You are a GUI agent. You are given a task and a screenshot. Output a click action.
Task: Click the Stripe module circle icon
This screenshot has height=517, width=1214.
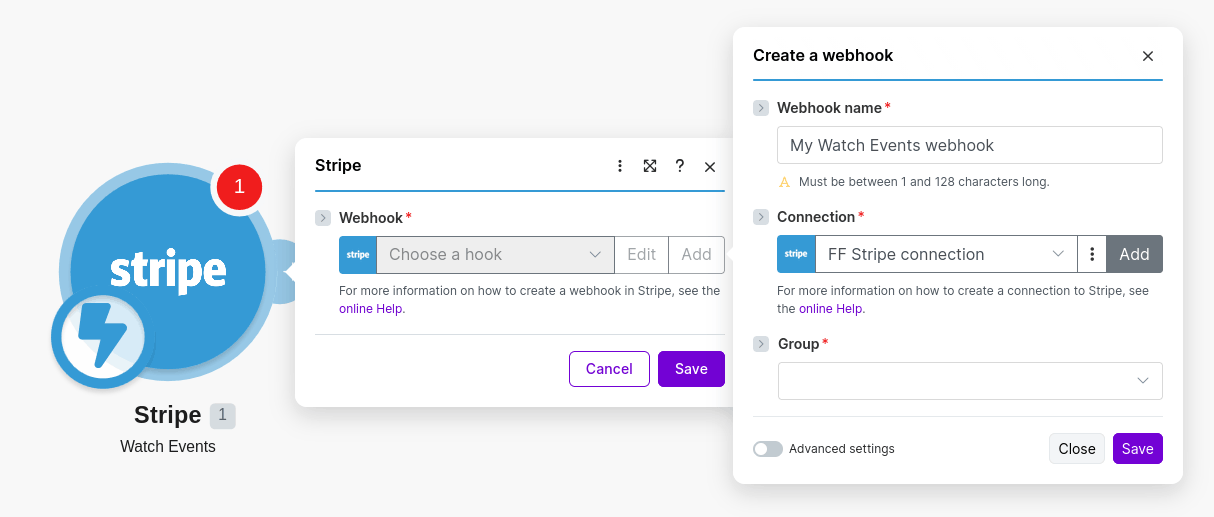click(x=167, y=272)
